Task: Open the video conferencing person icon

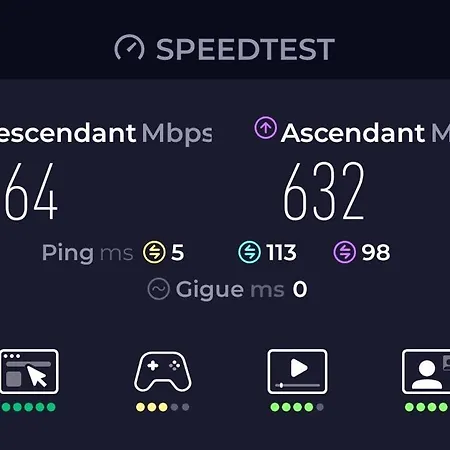Action: 426,372
